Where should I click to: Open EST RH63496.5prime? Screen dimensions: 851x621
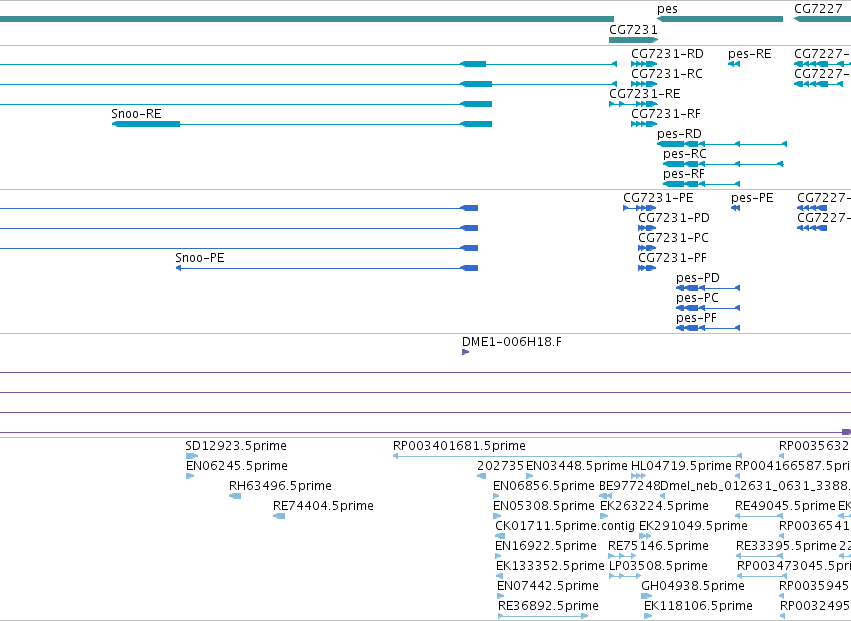(280, 486)
